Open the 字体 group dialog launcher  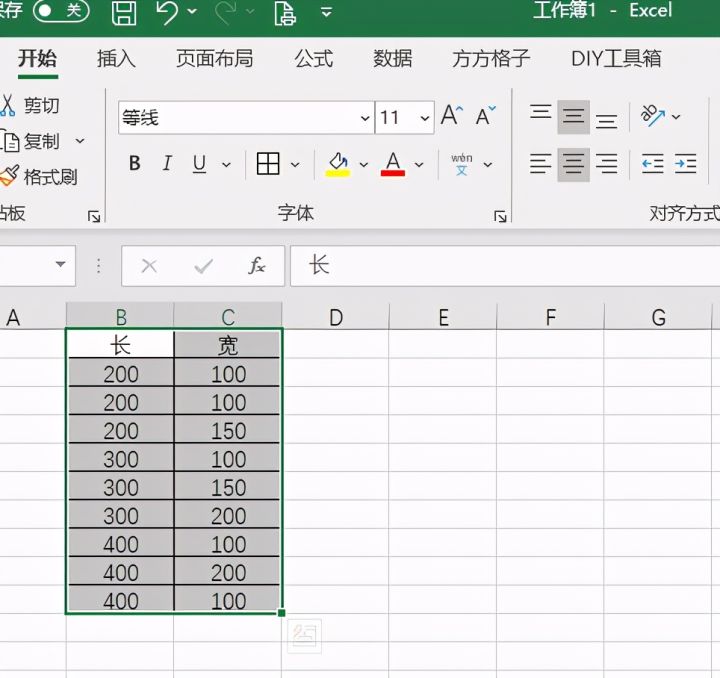500,216
